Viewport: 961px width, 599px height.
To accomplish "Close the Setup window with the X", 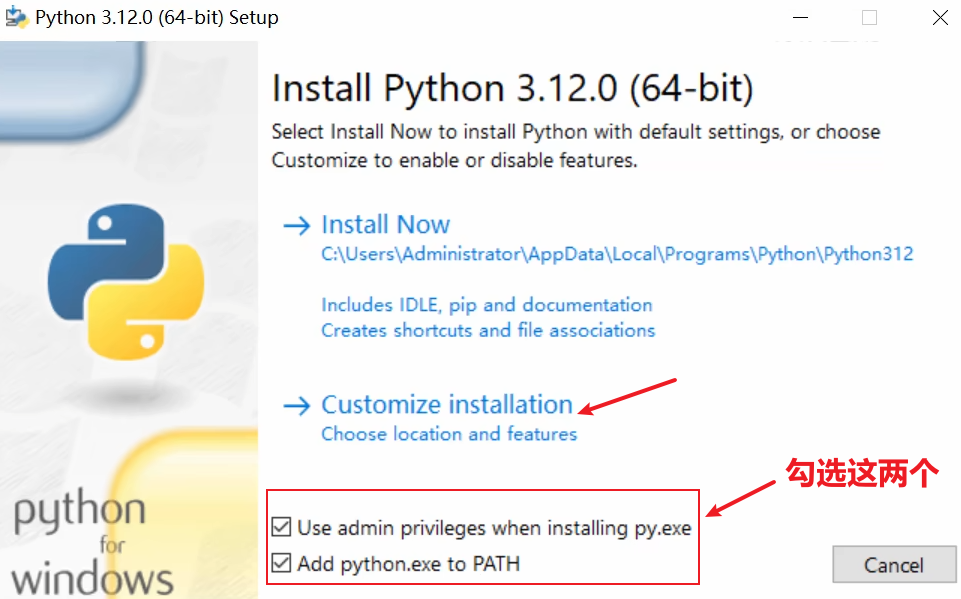I will (x=940, y=17).
